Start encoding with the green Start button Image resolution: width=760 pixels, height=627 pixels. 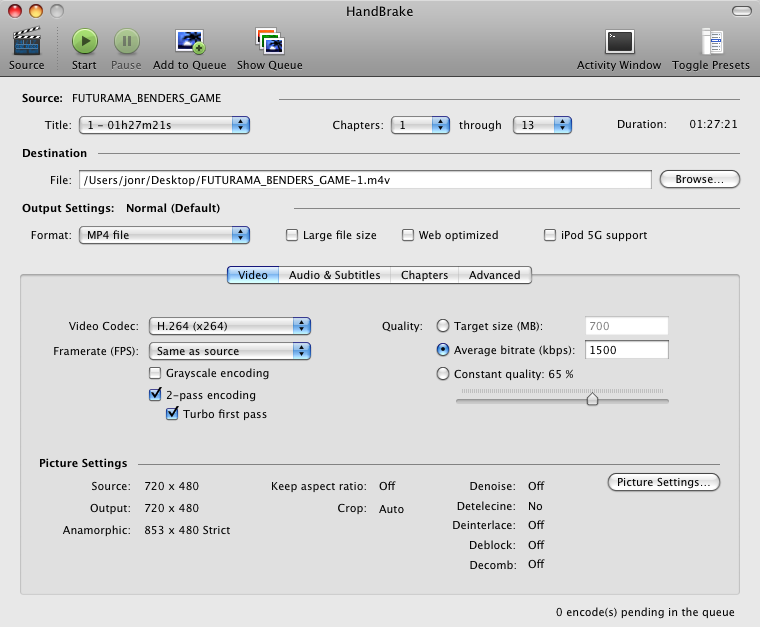(84, 42)
